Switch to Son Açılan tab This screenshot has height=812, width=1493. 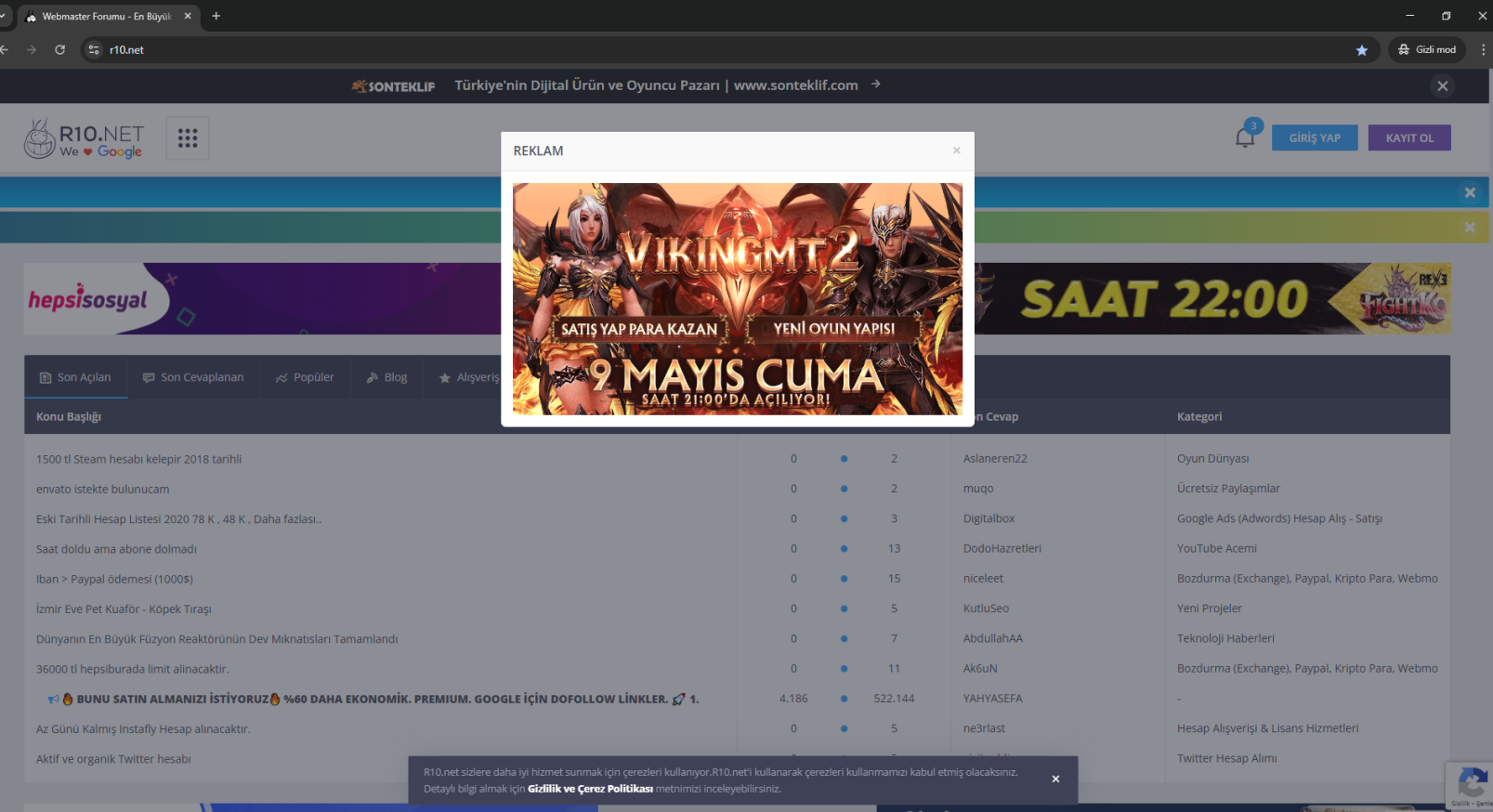pyautogui.click(x=75, y=377)
